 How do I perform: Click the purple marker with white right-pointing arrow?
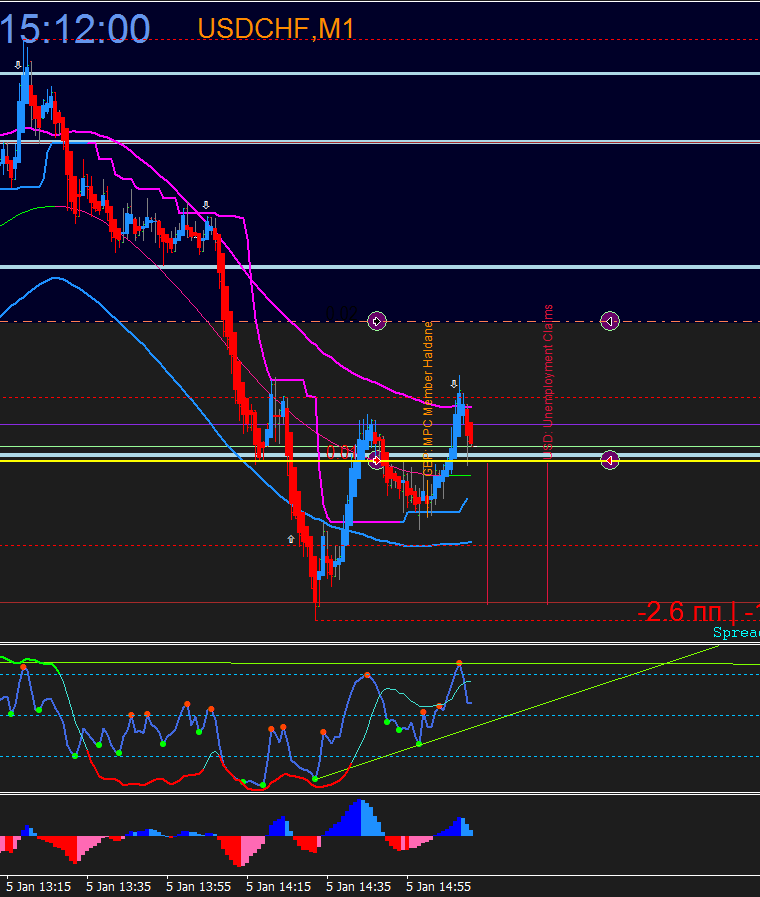(x=376, y=321)
